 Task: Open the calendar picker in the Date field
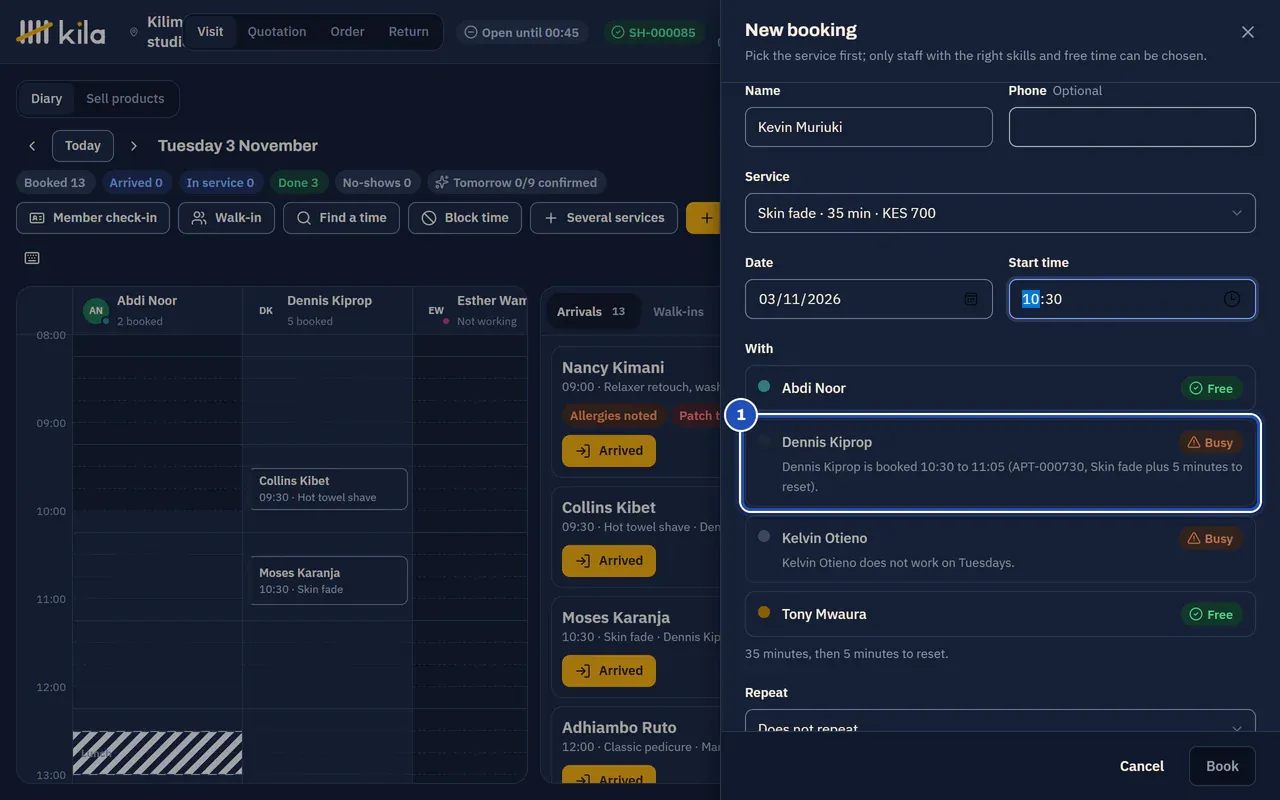coord(970,299)
